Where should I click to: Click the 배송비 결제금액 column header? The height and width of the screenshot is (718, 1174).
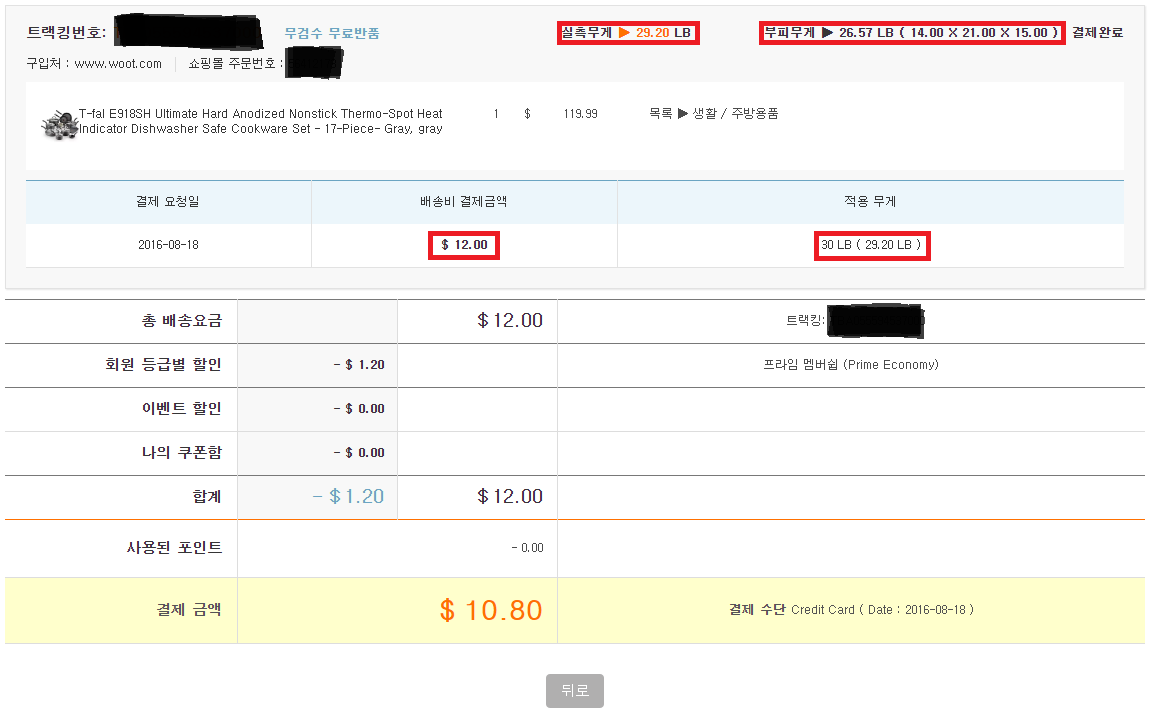pyautogui.click(x=464, y=201)
